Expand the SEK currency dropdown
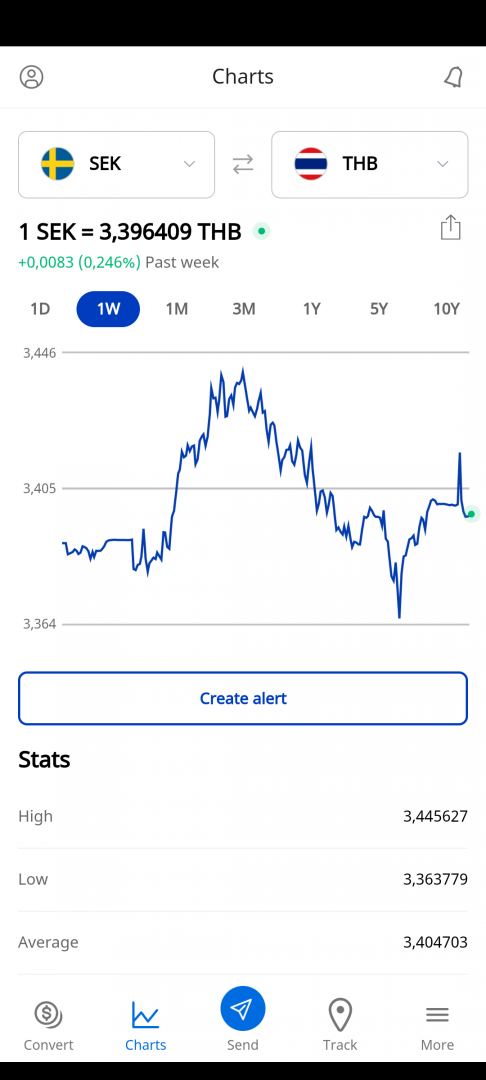Image resolution: width=486 pixels, height=1080 pixels. coord(116,164)
